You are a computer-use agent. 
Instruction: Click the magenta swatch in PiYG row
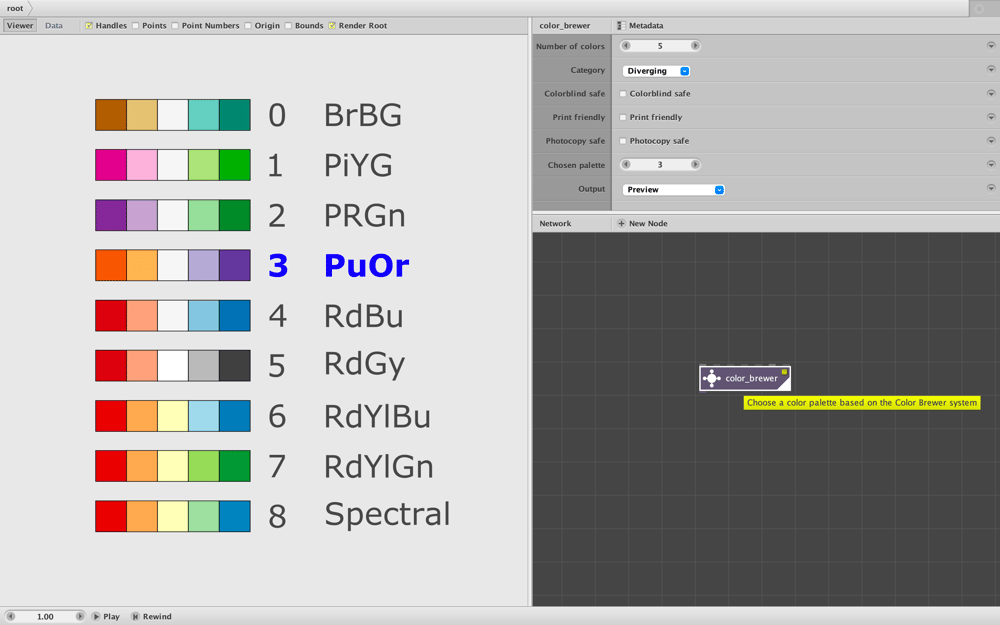coord(111,165)
